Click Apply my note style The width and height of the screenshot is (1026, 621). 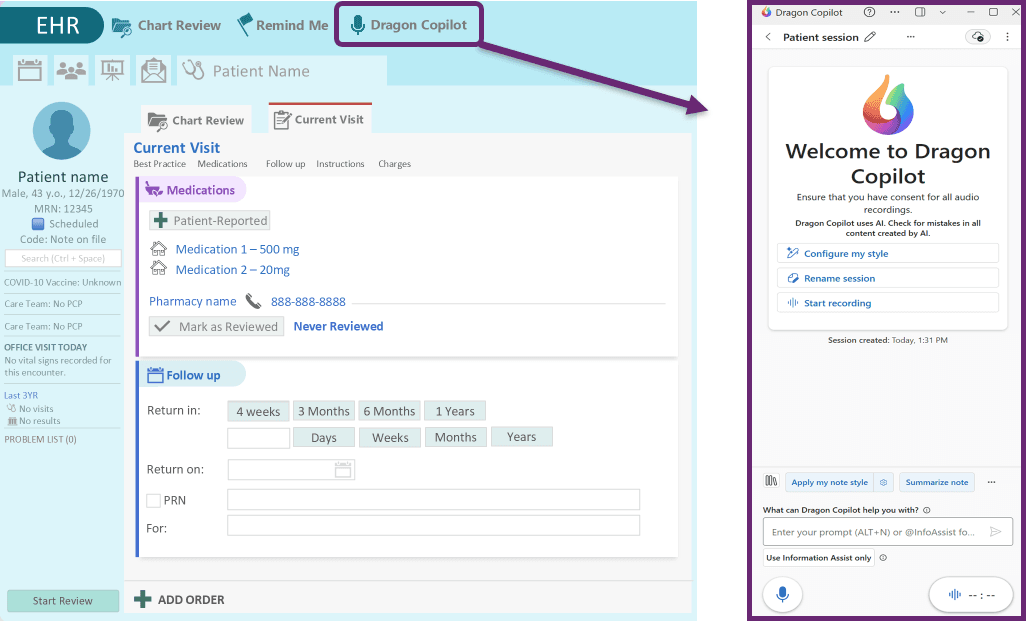click(830, 482)
